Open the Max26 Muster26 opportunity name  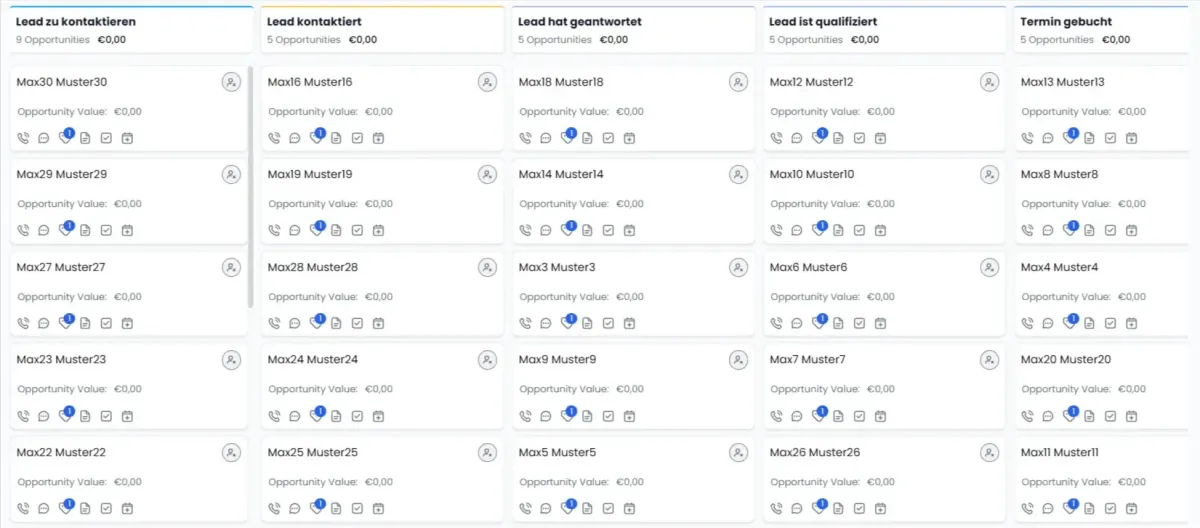(x=814, y=453)
